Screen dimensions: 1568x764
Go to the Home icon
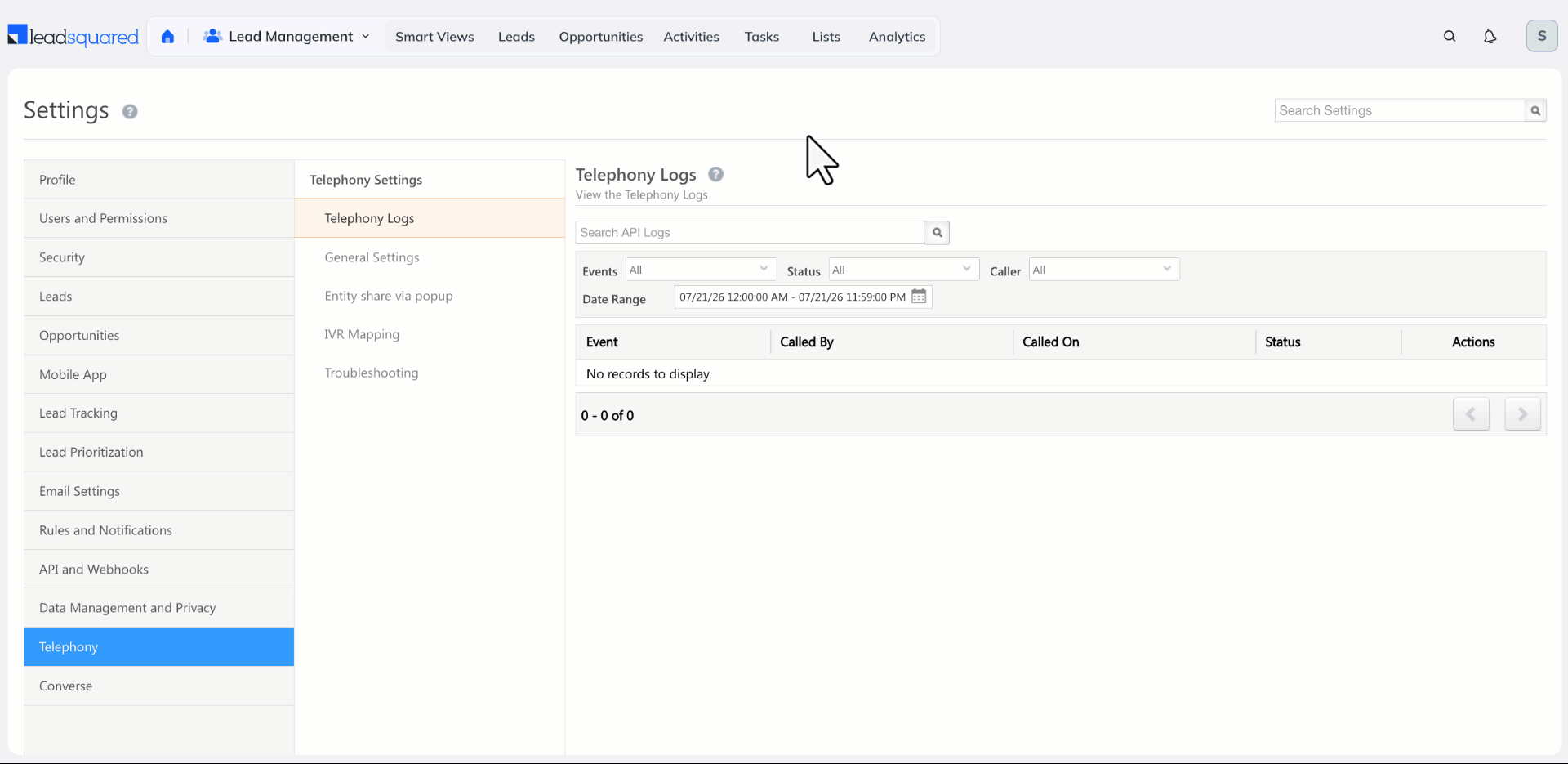click(x=167, y=36)
